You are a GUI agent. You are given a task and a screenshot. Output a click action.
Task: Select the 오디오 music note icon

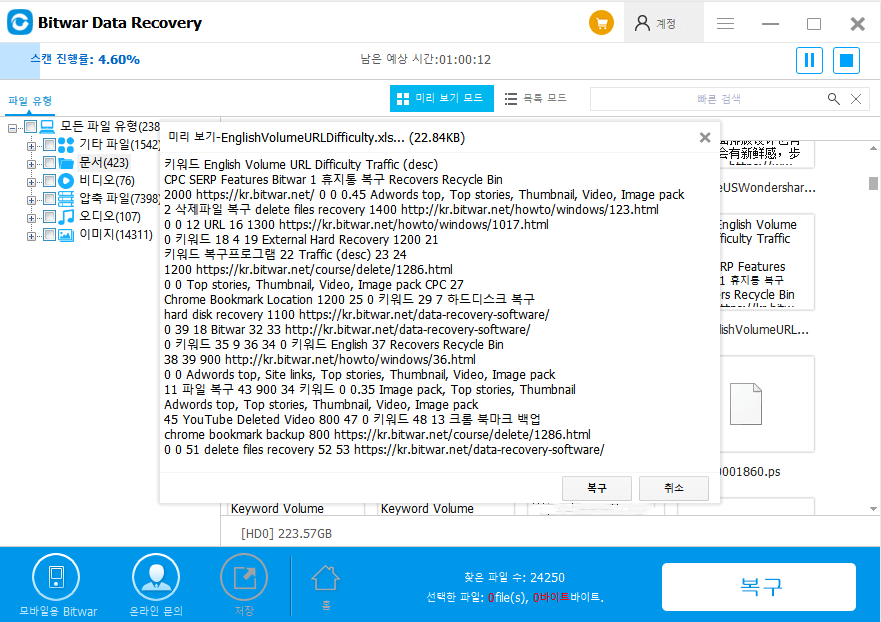coord(66,217)
